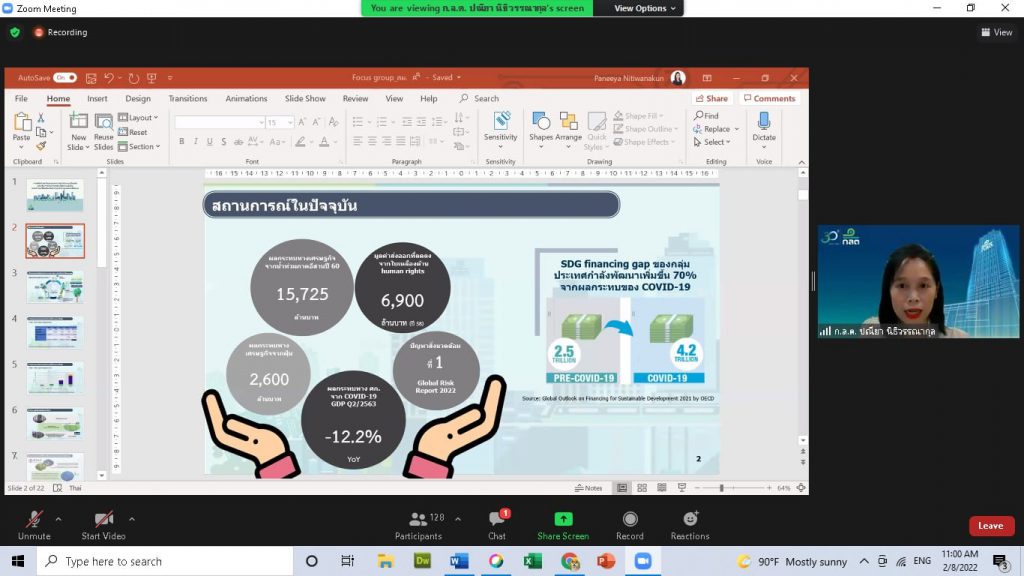The width and height of the screenshot is (1024, 576).
Task: Click the Comments button
Action: coord(769,99)
